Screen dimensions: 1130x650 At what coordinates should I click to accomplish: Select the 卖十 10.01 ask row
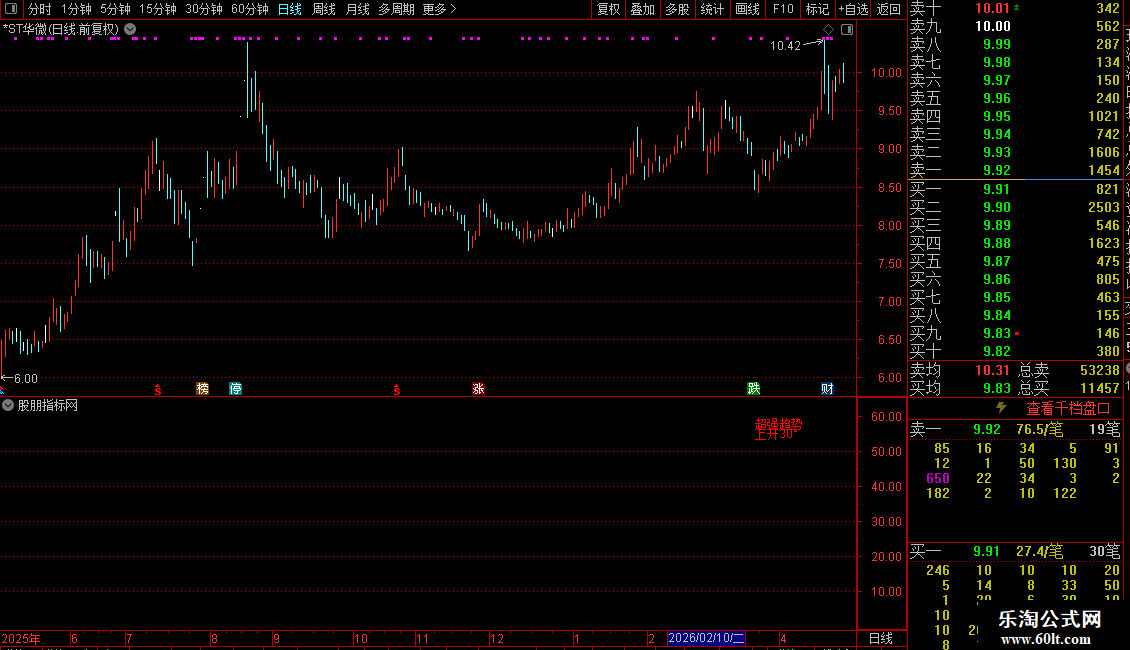(x=1015, y=8)
